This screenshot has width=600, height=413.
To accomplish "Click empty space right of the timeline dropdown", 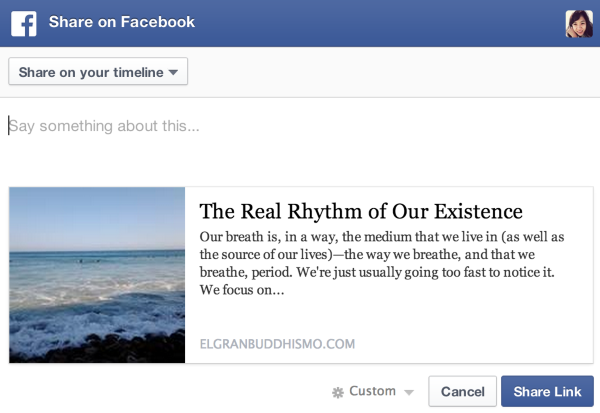I will tap(400, 72).
